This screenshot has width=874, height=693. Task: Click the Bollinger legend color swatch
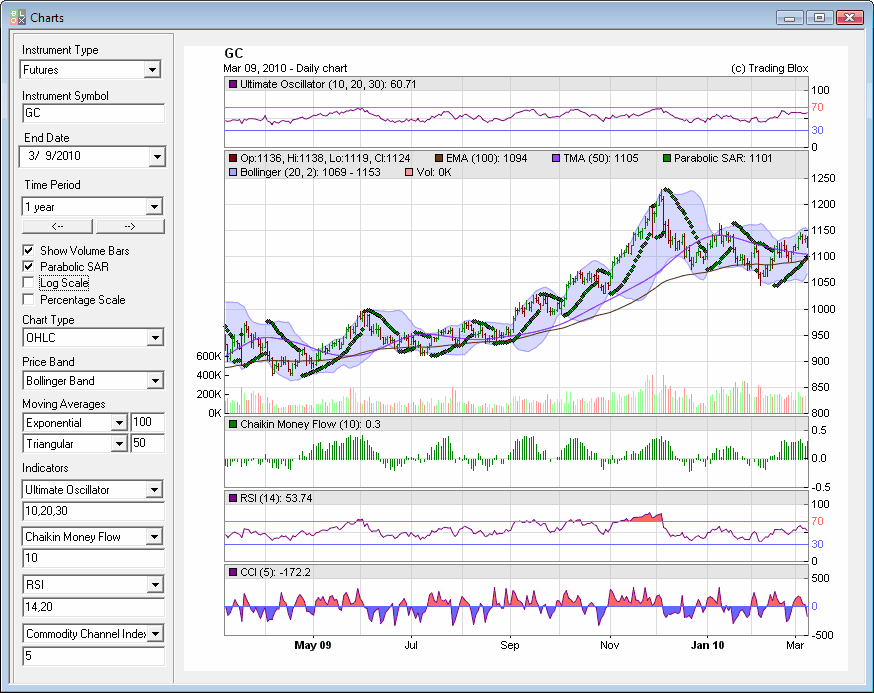(233, 172)
